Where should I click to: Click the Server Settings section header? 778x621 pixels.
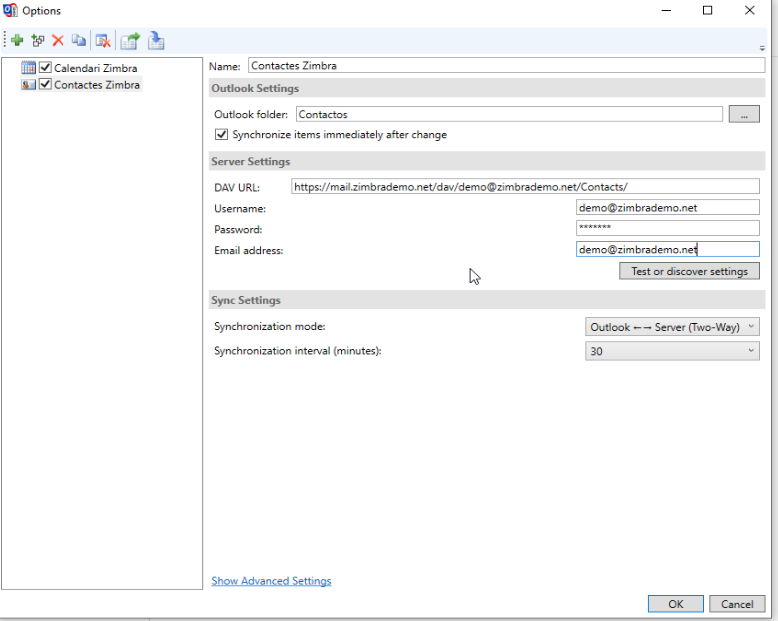[x=487, y=162]
